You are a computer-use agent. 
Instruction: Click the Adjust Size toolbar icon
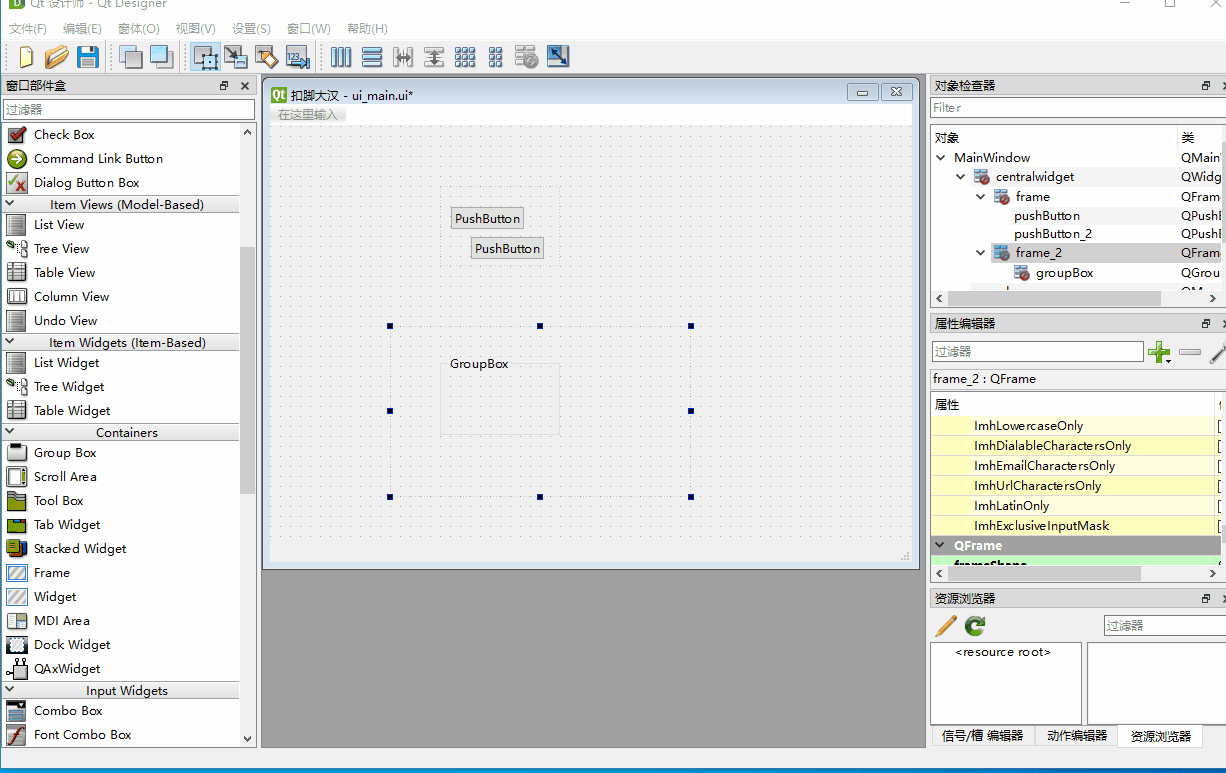pyautogui.click(x=558, y=57)
